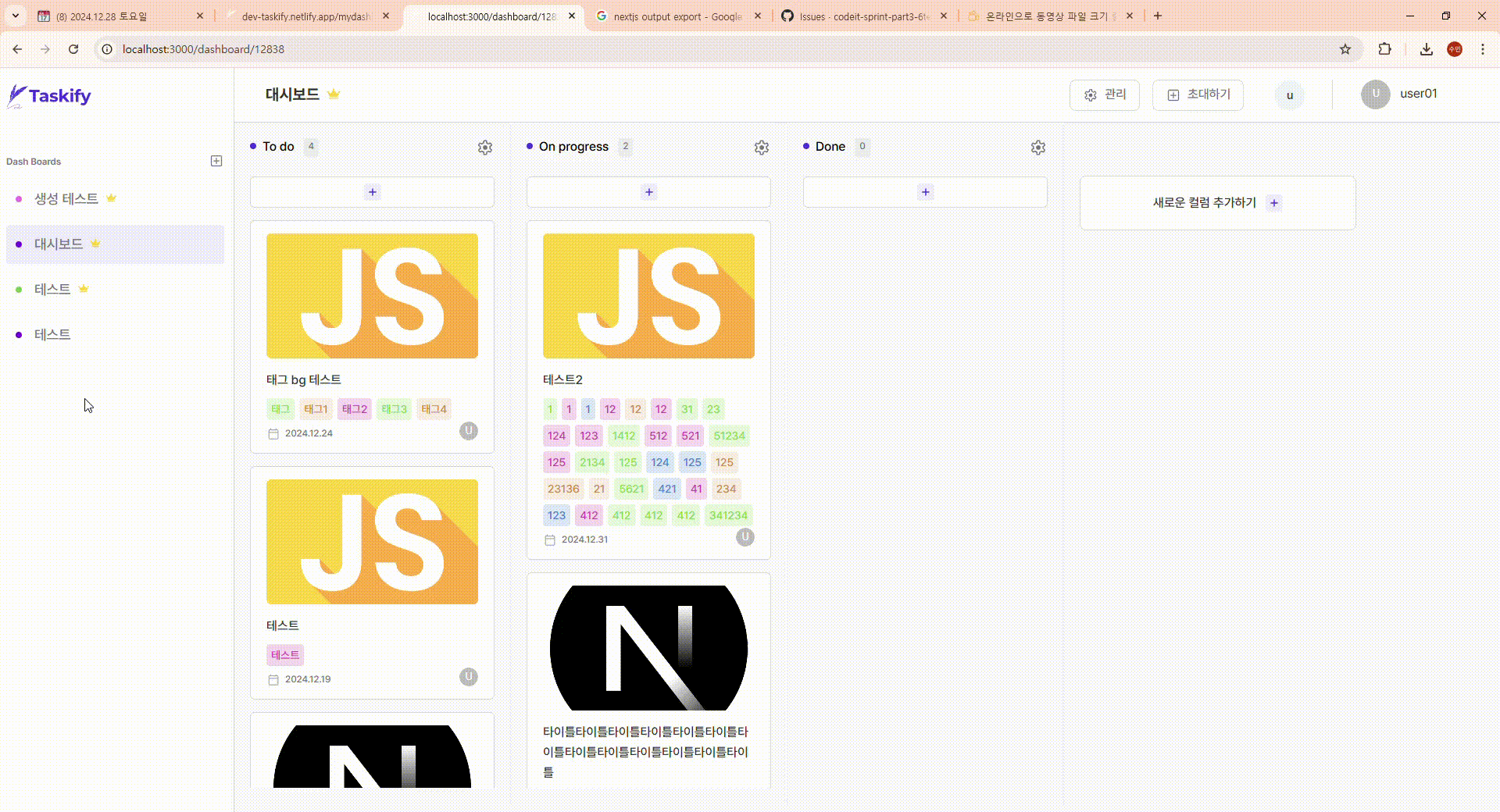The width and height of the screenshot is (1500, 812).
Task: Open user01 profile menu
Action: point(1399,94)
